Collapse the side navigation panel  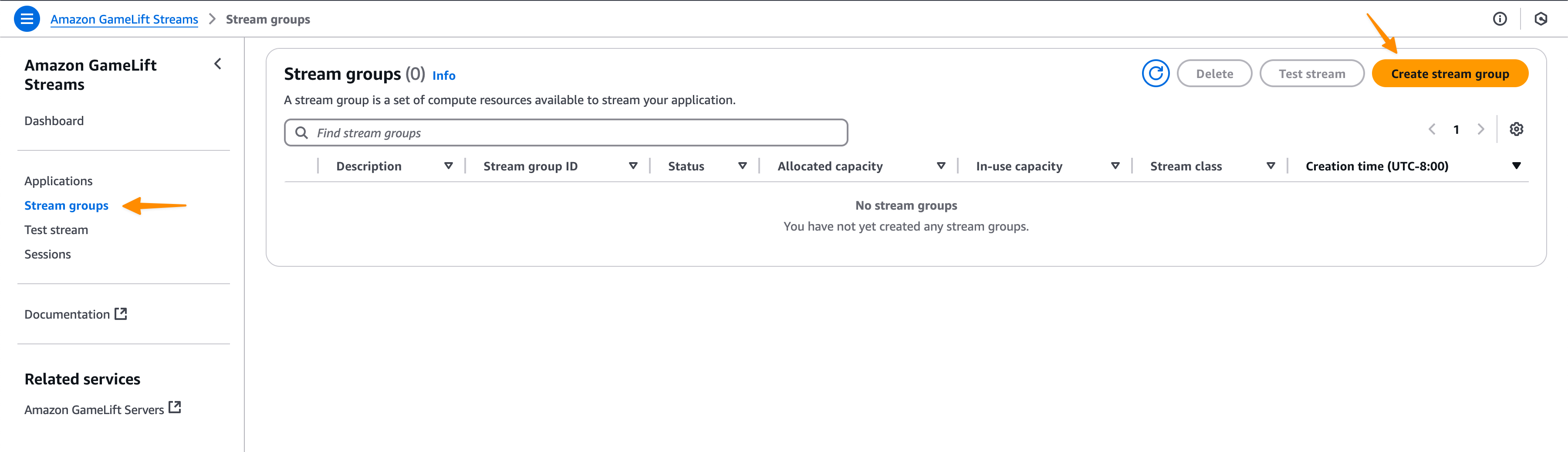coord(217,64)
